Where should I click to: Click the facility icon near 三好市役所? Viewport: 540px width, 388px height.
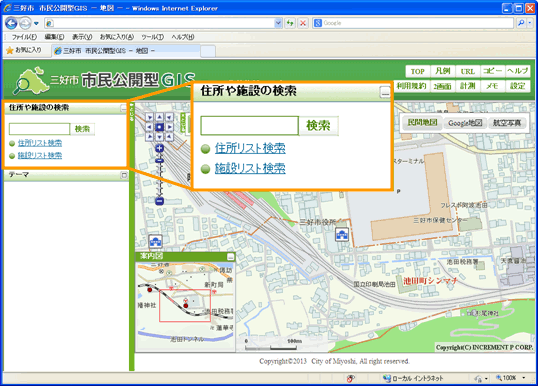[342, 235]
